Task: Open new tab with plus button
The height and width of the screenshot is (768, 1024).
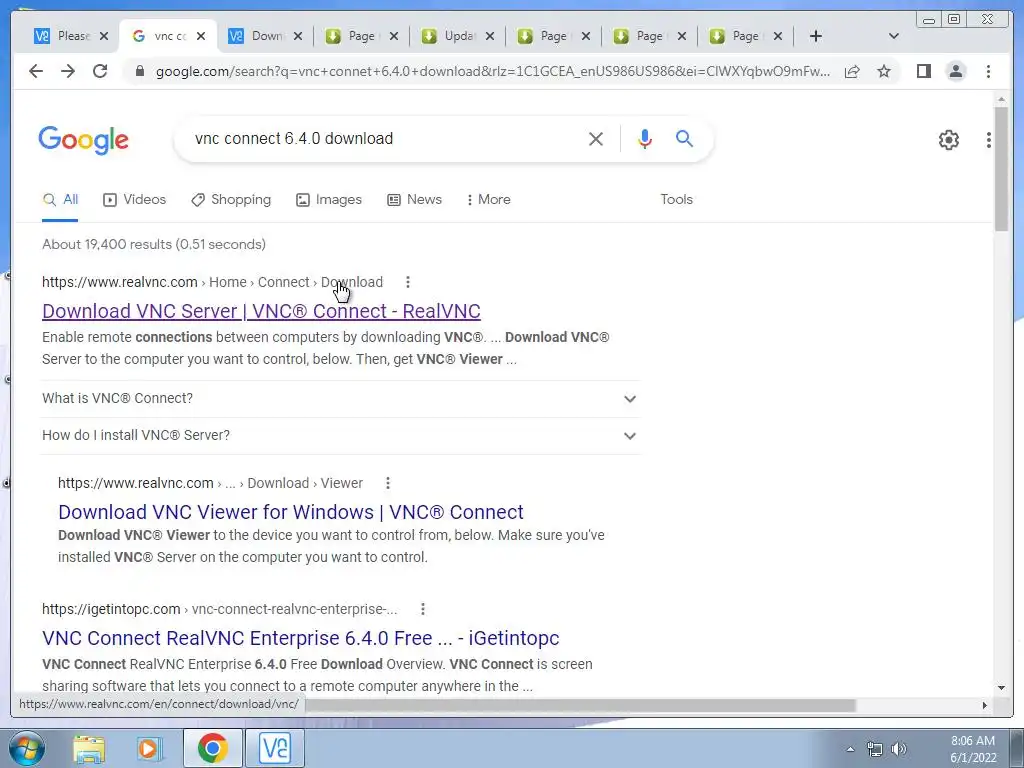Action: coord(816,36)
